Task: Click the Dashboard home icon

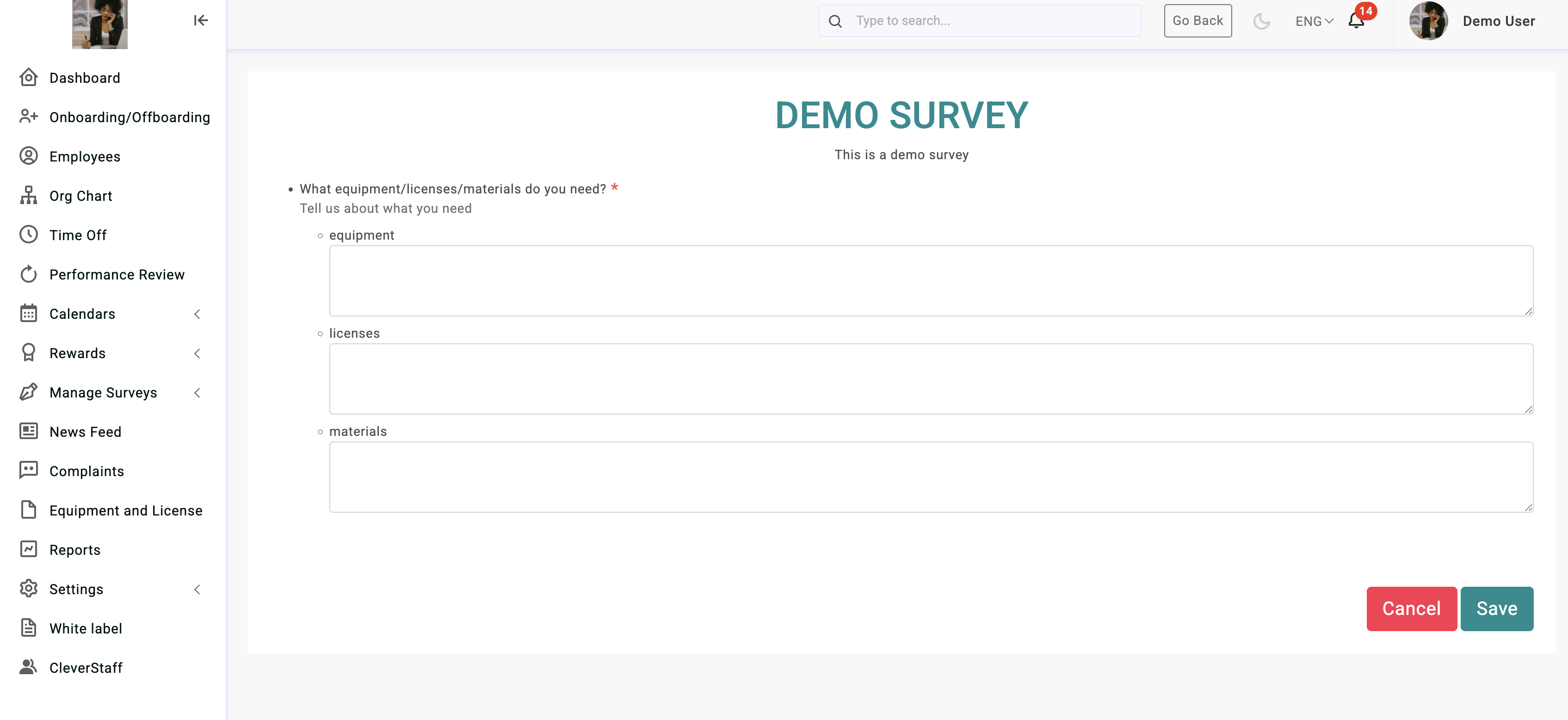Action: click(28, 77)
